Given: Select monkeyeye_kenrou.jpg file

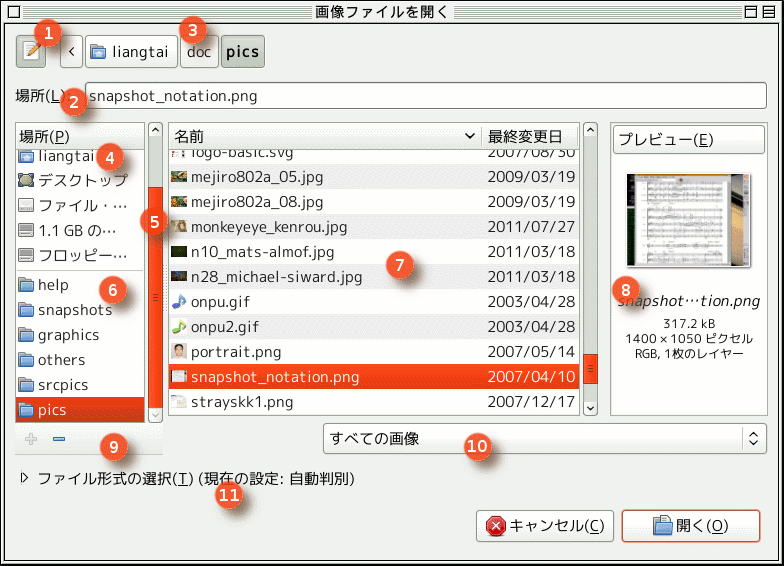Looking at the screenshot, I should tap(374, 226).
